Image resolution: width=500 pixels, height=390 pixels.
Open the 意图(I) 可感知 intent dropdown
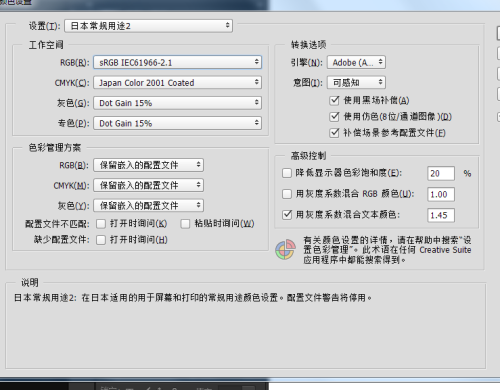[356, 82]
